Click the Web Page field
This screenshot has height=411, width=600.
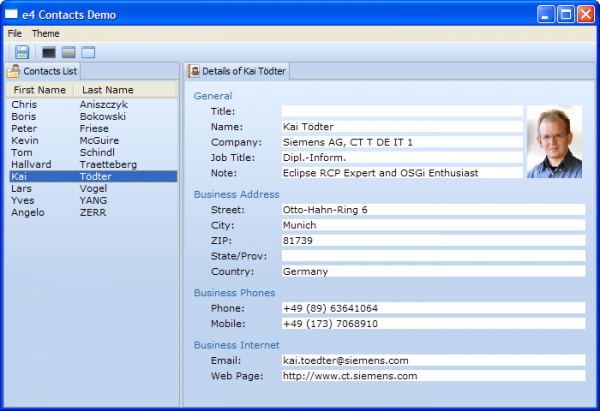point(434,376)
